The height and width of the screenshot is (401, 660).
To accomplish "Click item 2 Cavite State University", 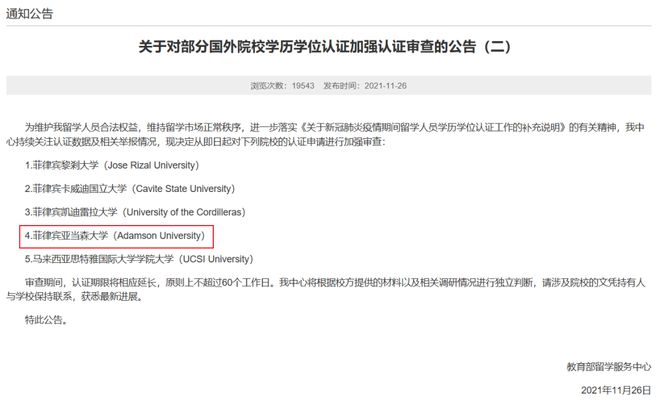I will tap(130, 189).
